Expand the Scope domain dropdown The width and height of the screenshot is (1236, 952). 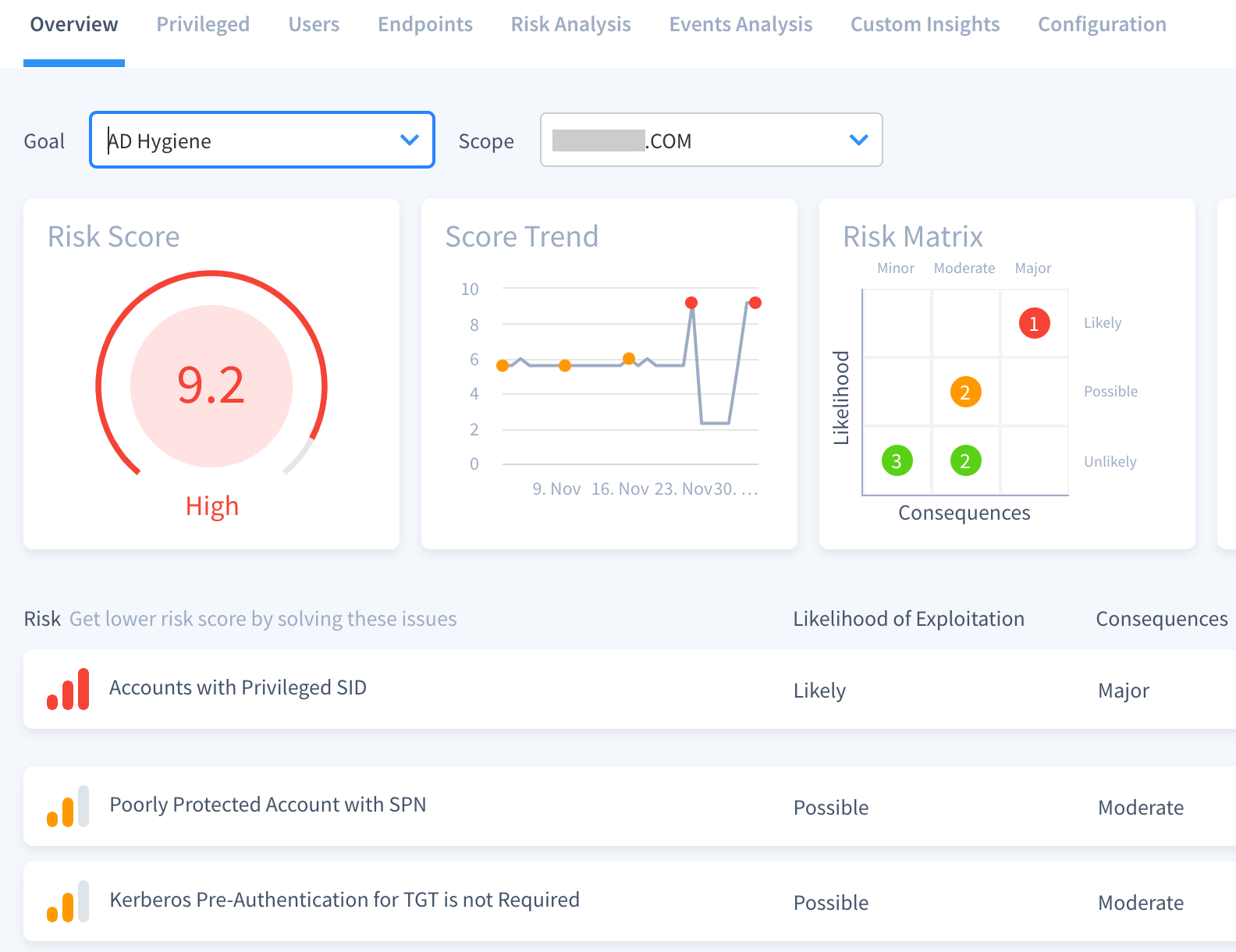point(710,140)
